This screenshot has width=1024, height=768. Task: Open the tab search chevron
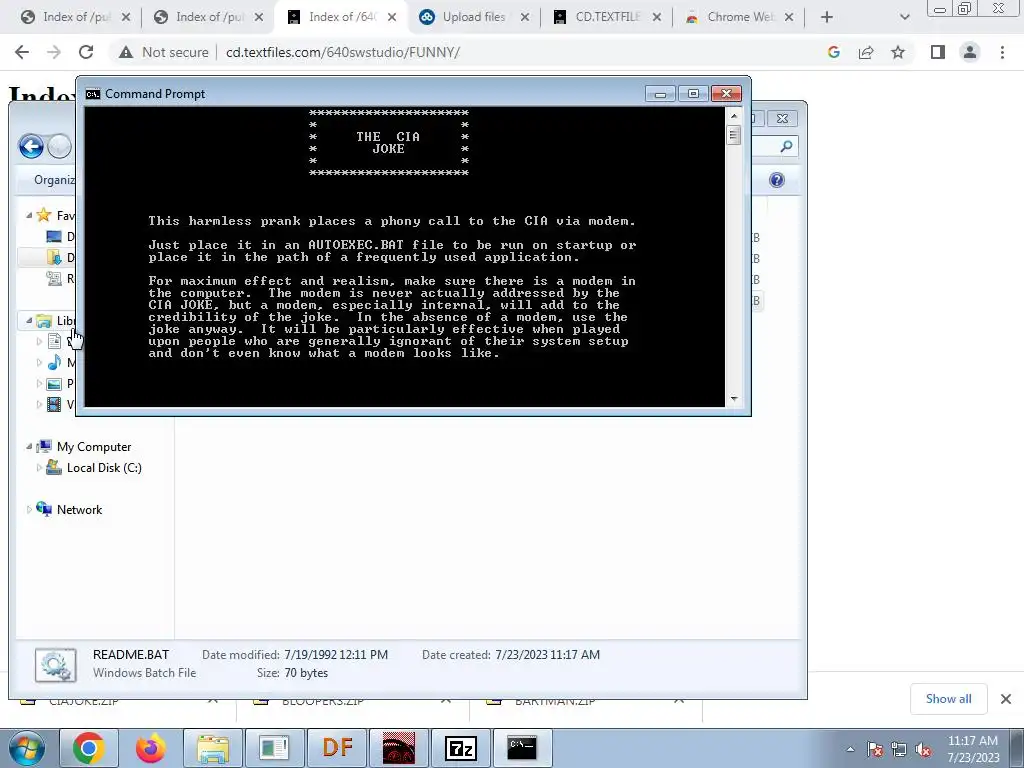(x=904, y=18)
